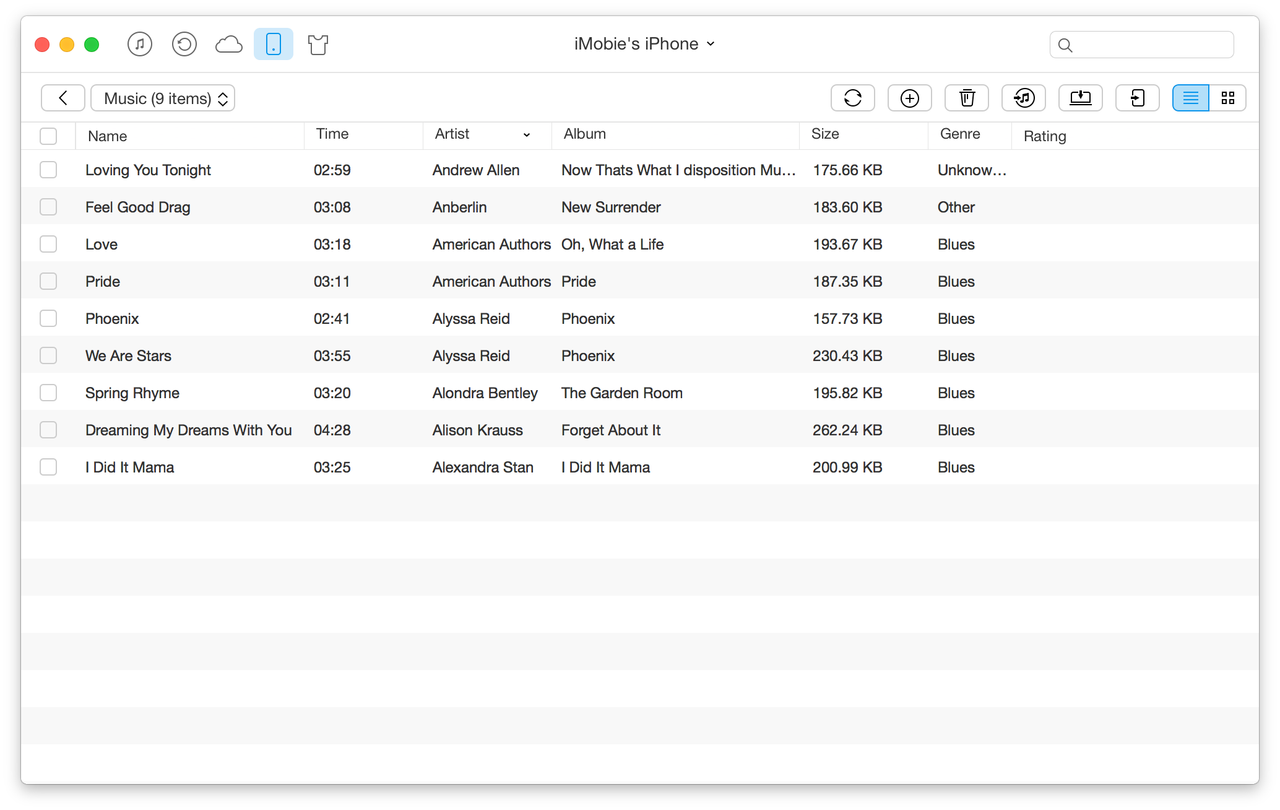Transfer to another device icon
This screenshot has height=810, width=1280.
[x=1138, y=98]
